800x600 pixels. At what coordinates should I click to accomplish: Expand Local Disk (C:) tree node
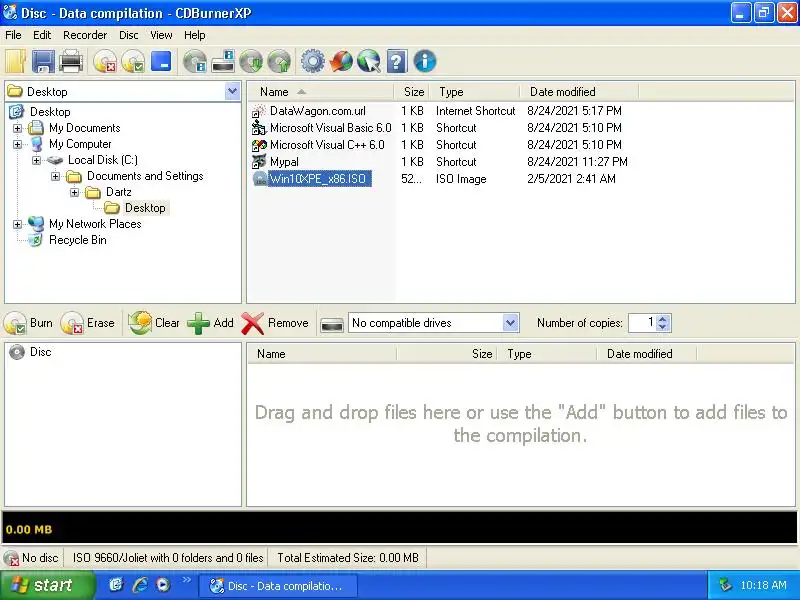pos(36,160)
